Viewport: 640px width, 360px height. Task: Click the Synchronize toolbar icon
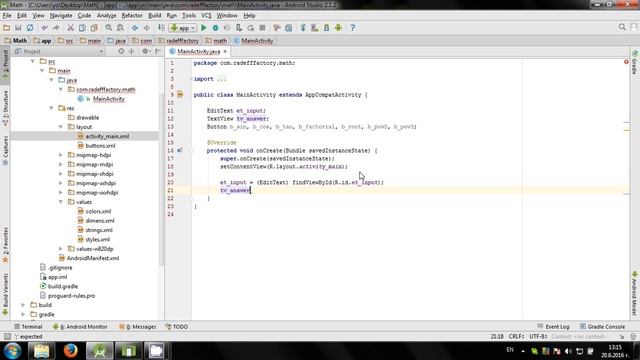coord(30,28)
